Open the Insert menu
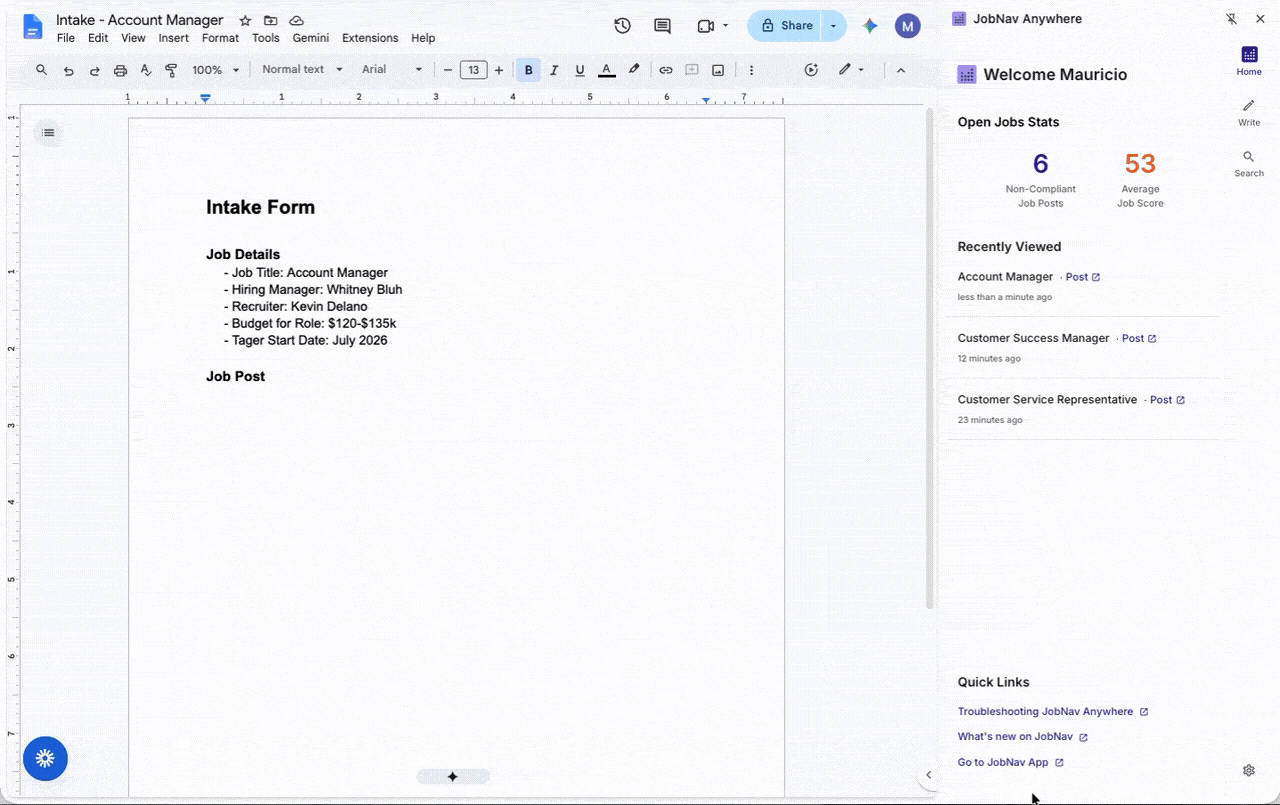The width and height of the screenshot is (1280, 805). pyautogui.click(x=173, y=38)
